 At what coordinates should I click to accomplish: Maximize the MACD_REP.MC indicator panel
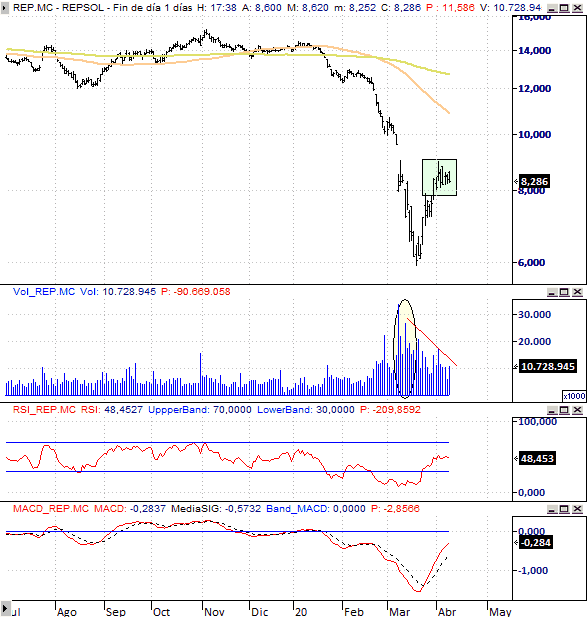pyautogui.click(x=564, y=509)
